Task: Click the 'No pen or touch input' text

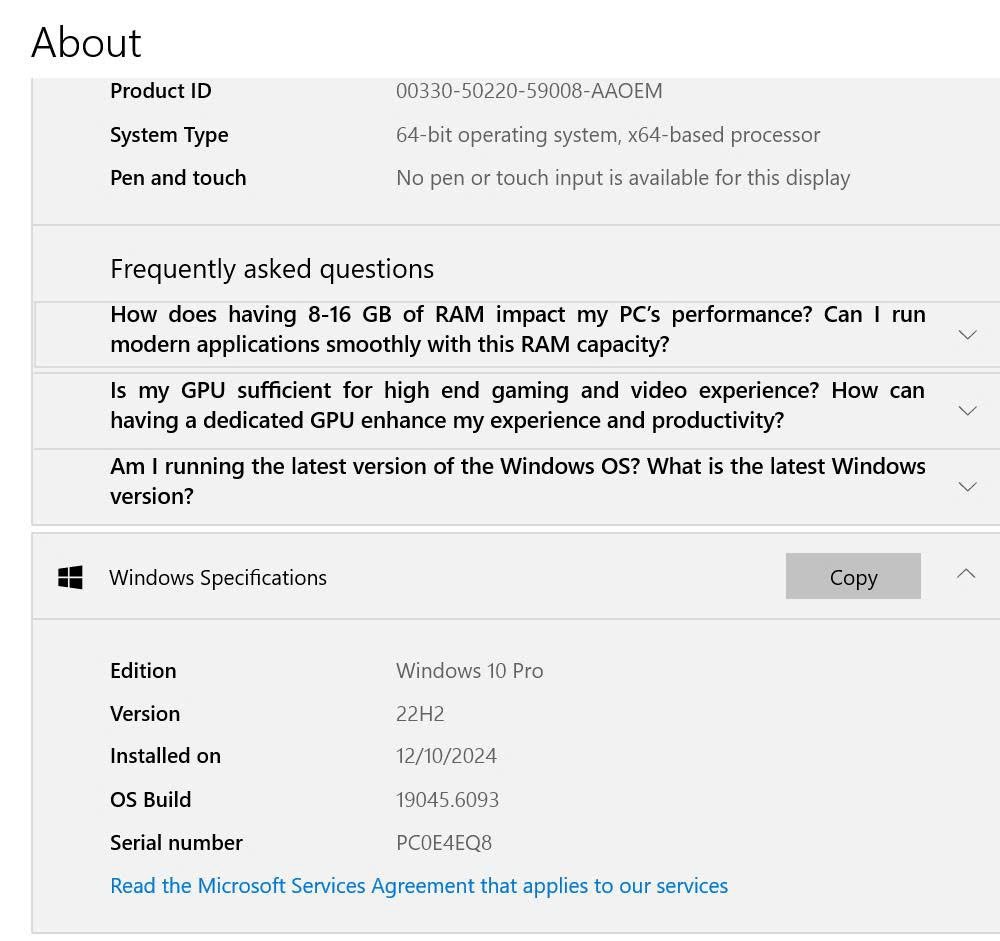Action: point(623,178)
